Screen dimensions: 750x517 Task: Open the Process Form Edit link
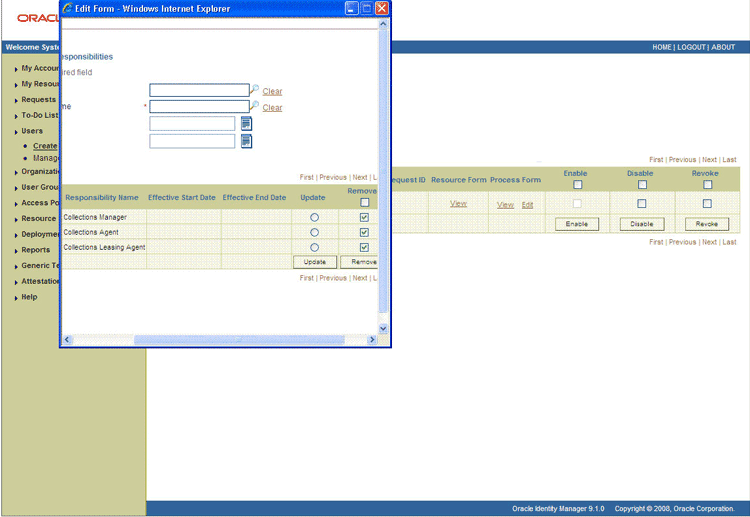coord(527,205)
